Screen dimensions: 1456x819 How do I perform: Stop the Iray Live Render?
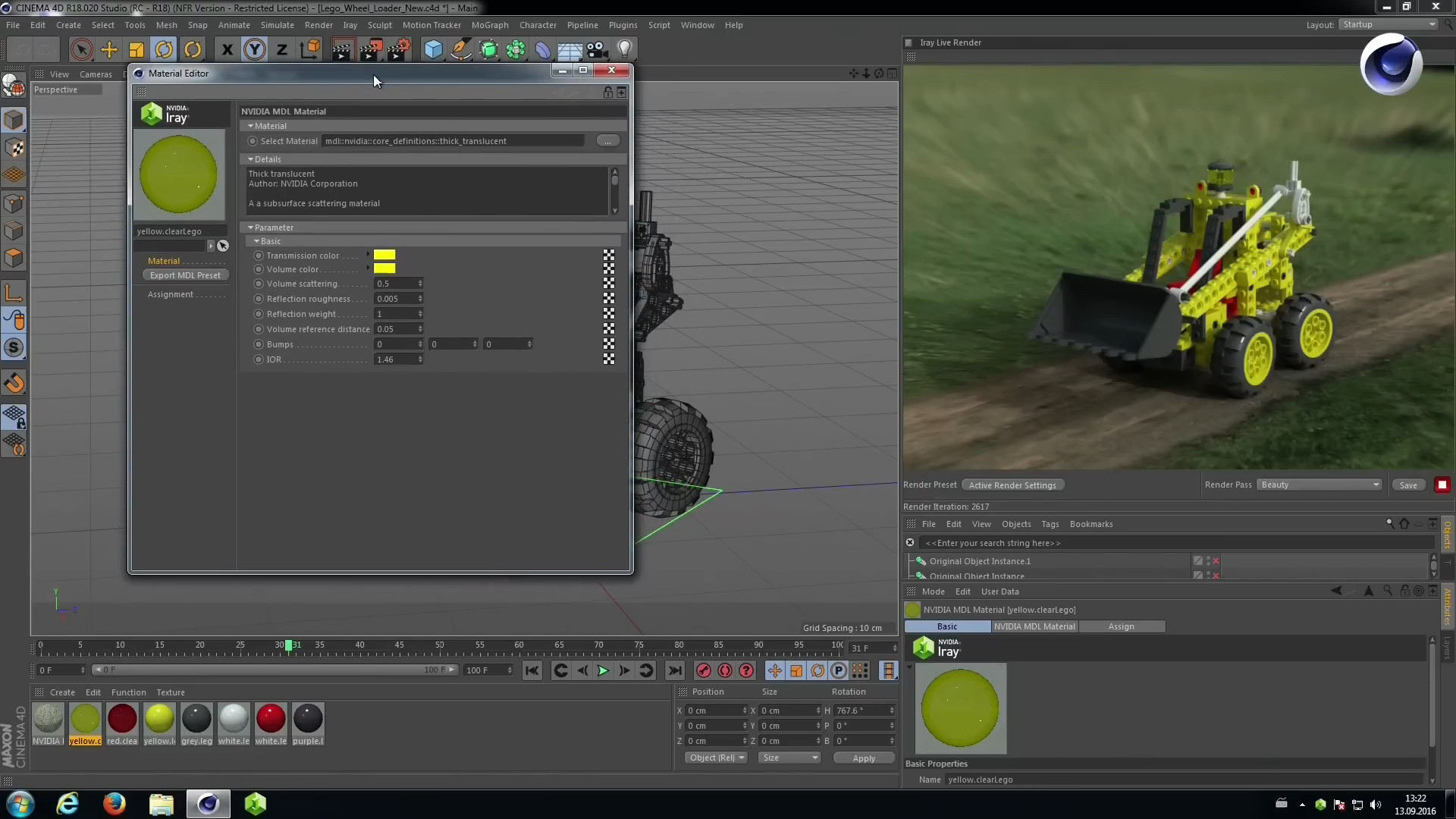tap(1442, 485)
